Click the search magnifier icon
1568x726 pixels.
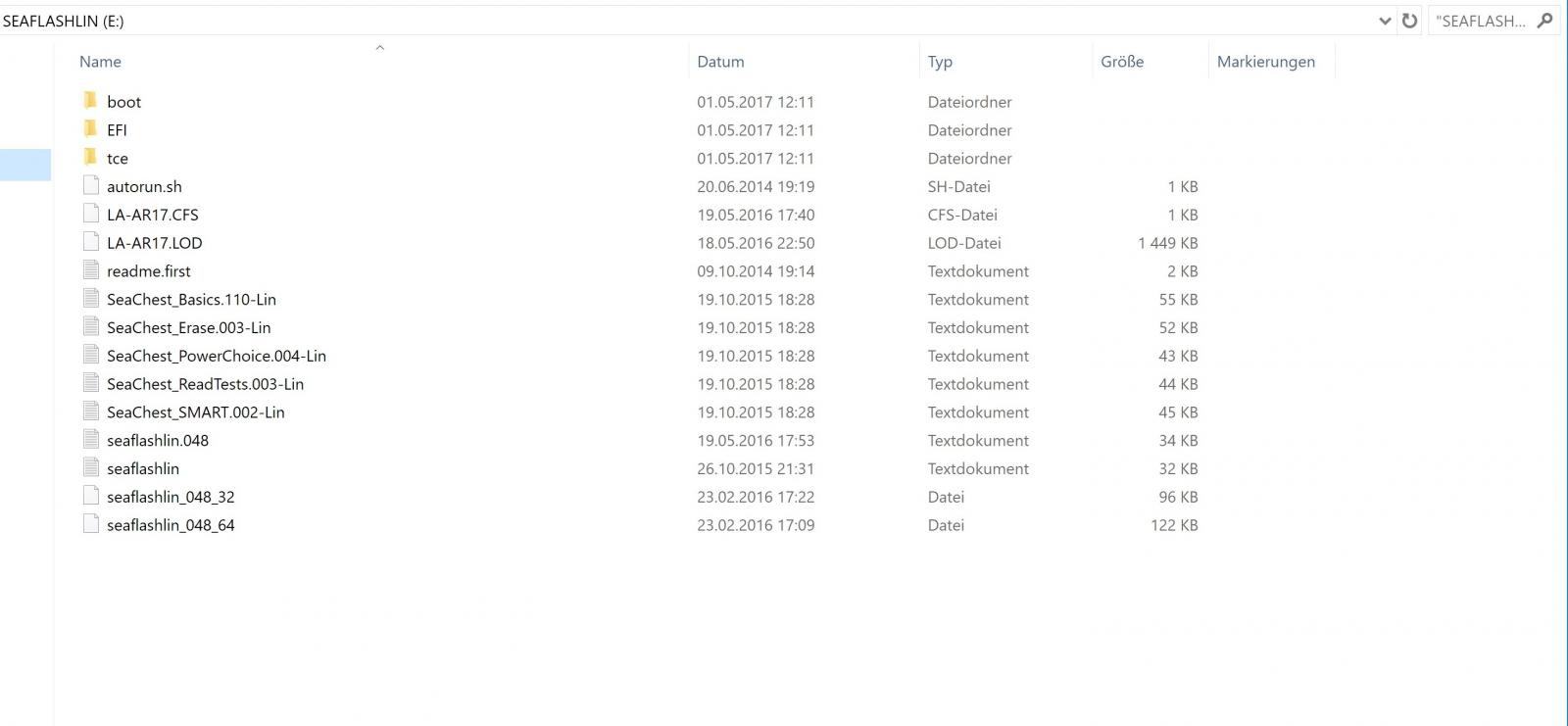click(1545, 21)
